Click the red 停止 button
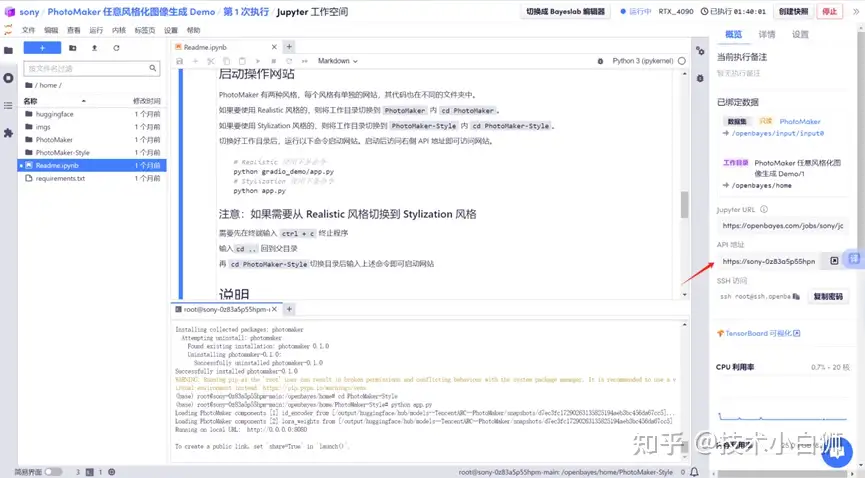This screenshot has height=478, width=865. (x=829, y=12)
